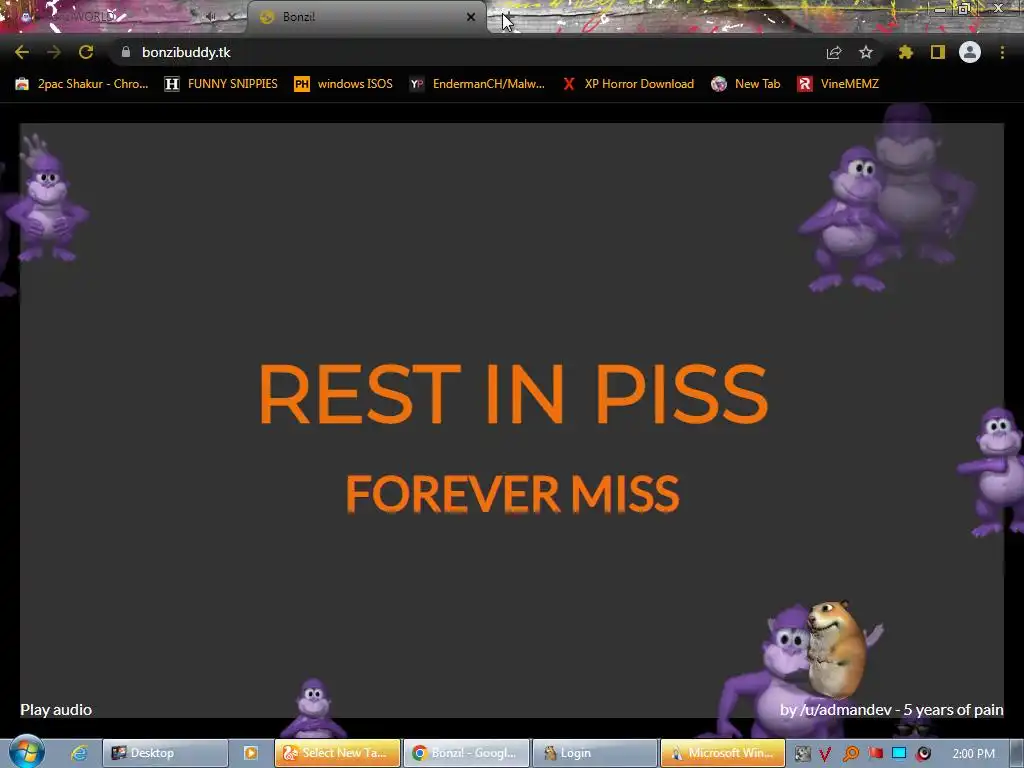Switch to the Microsoft Win... taskbar window

pos(723,753)
